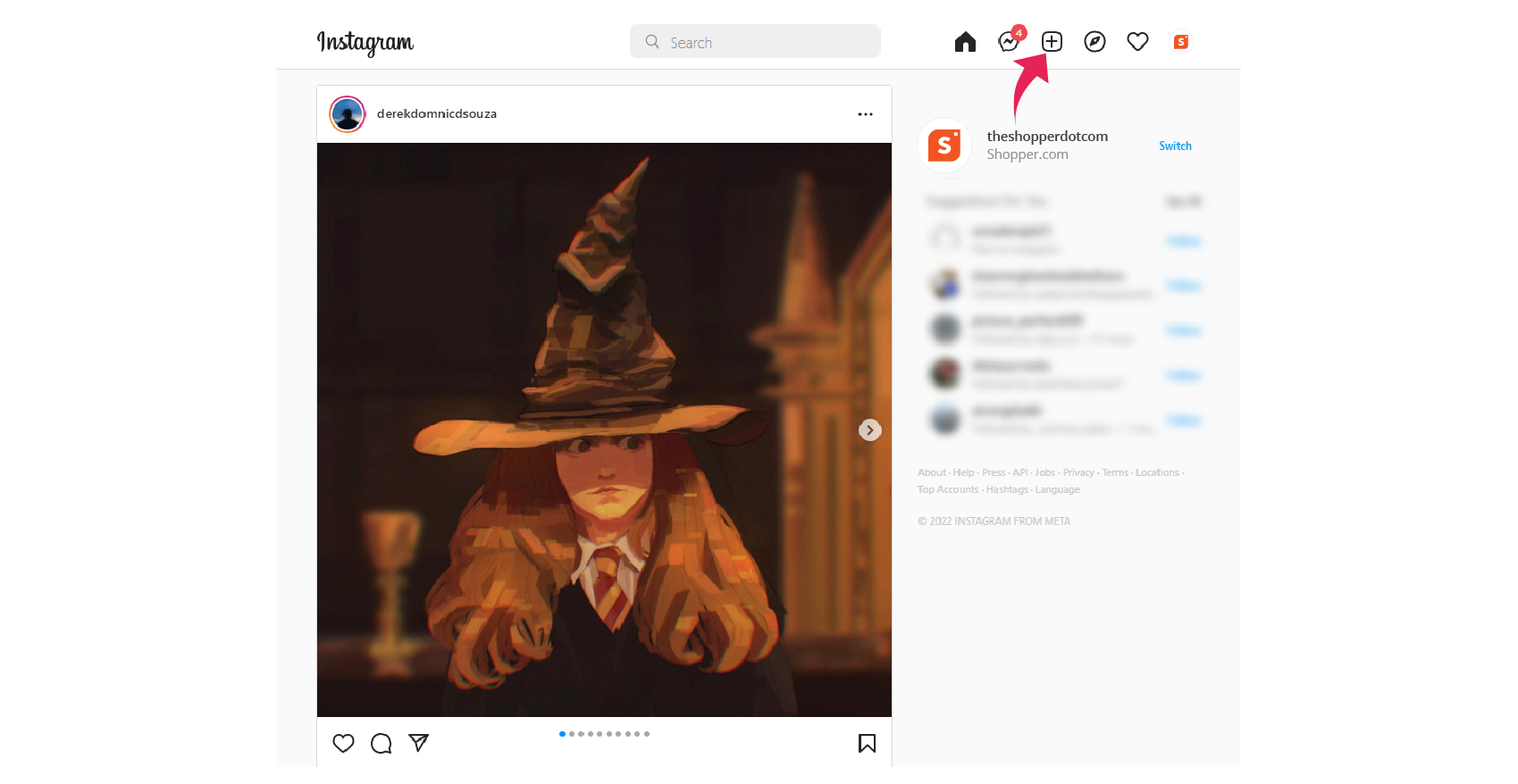Image resolution: width=1518 pixels, height=784 pixels.
Task: Open Messenger direct messages icon
Action: point(1009,42)
